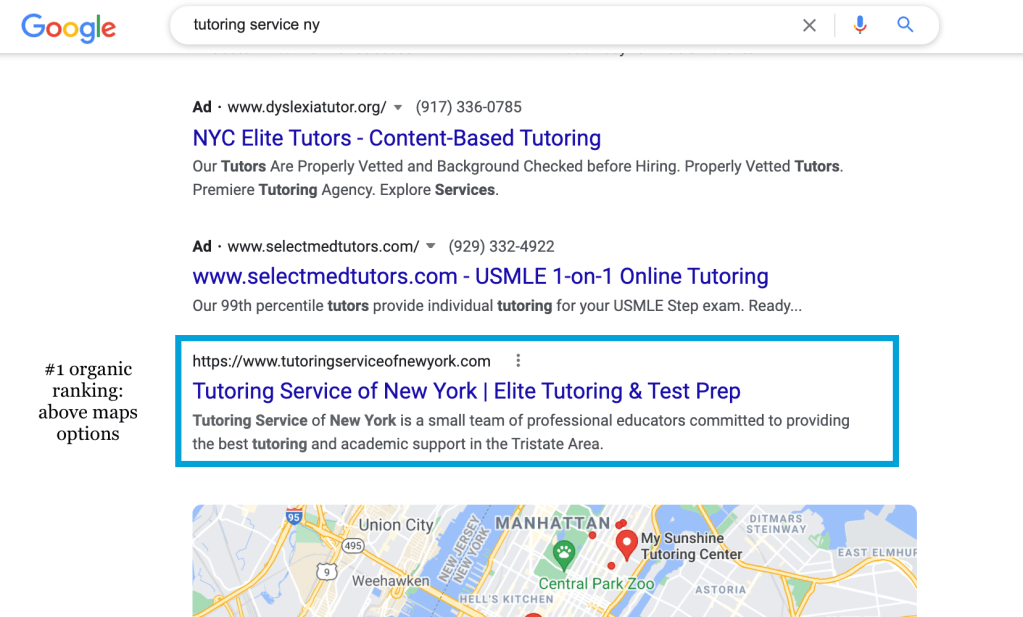Clear the search box text

click(809, 26)
